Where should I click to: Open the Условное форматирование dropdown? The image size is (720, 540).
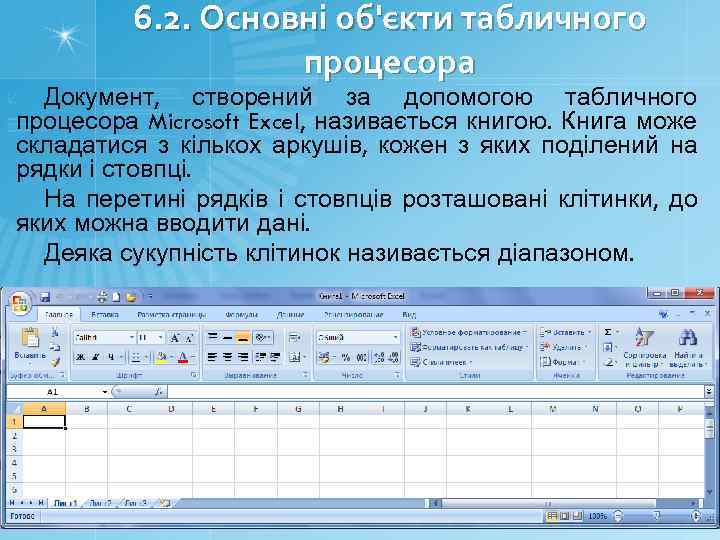point(468,332)
